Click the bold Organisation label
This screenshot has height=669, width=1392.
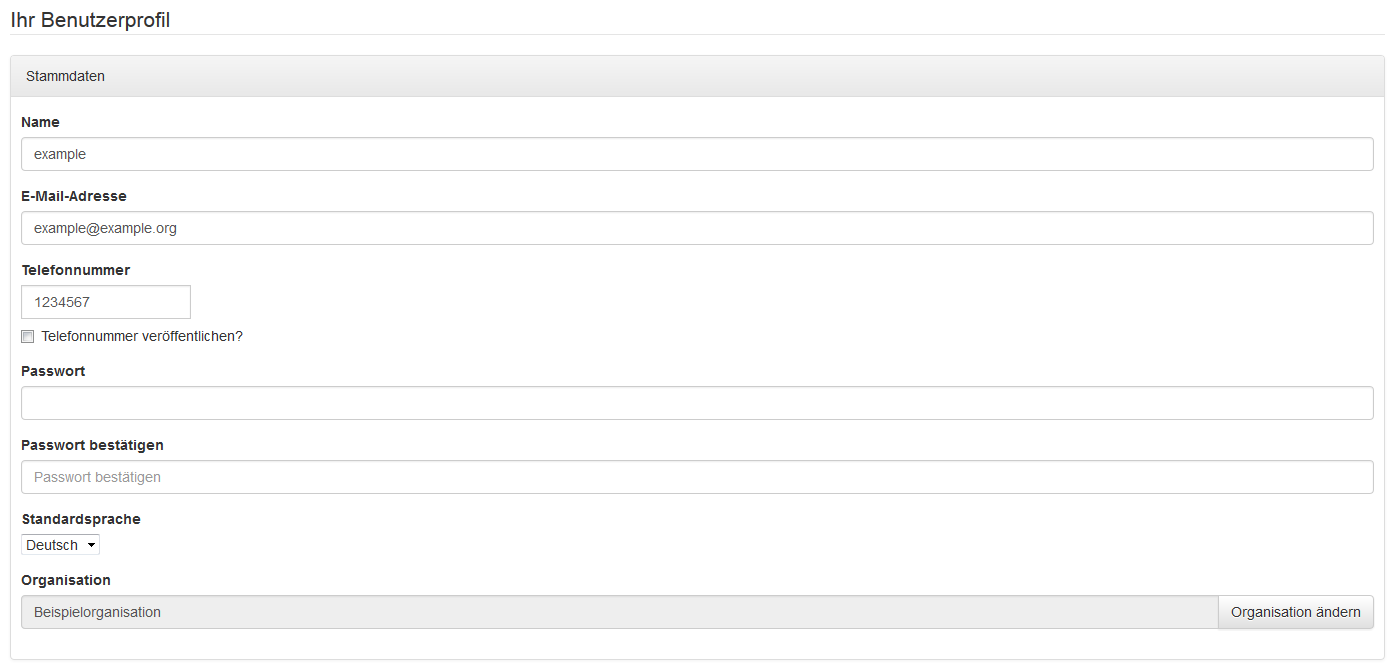(65, 580)
